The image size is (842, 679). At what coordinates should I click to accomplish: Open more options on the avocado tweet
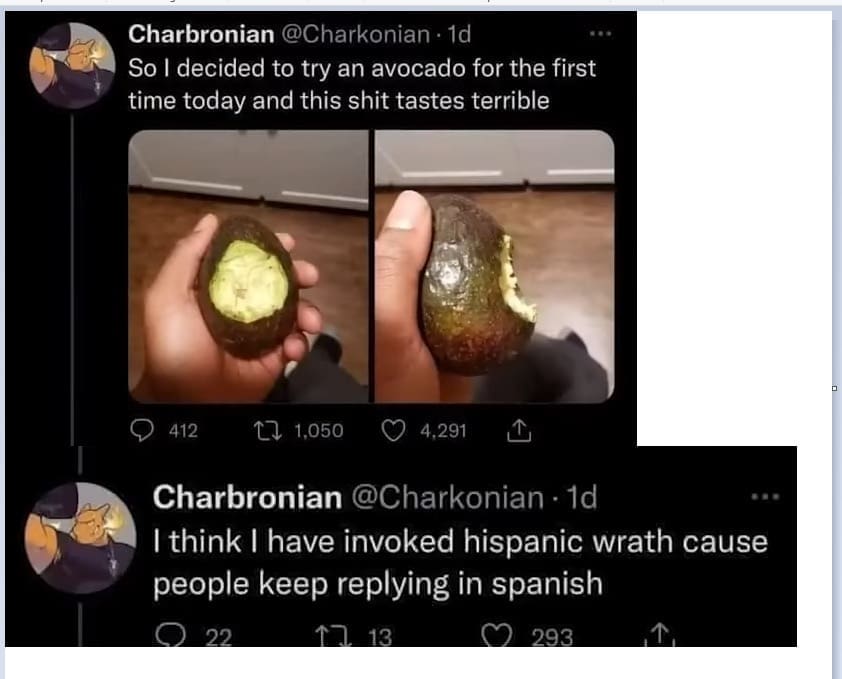tap(600, 32)
